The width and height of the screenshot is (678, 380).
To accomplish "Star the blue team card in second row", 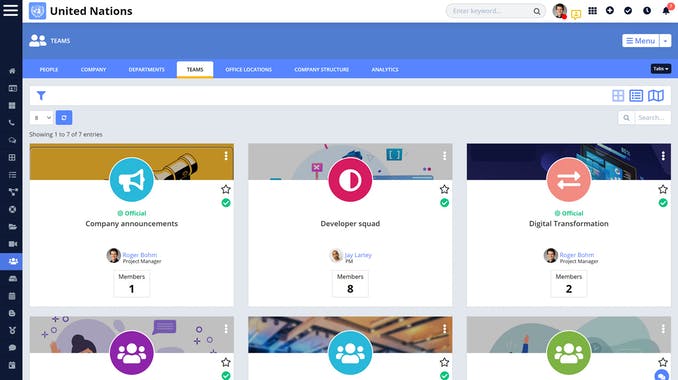I will click(x=444, y=362).
